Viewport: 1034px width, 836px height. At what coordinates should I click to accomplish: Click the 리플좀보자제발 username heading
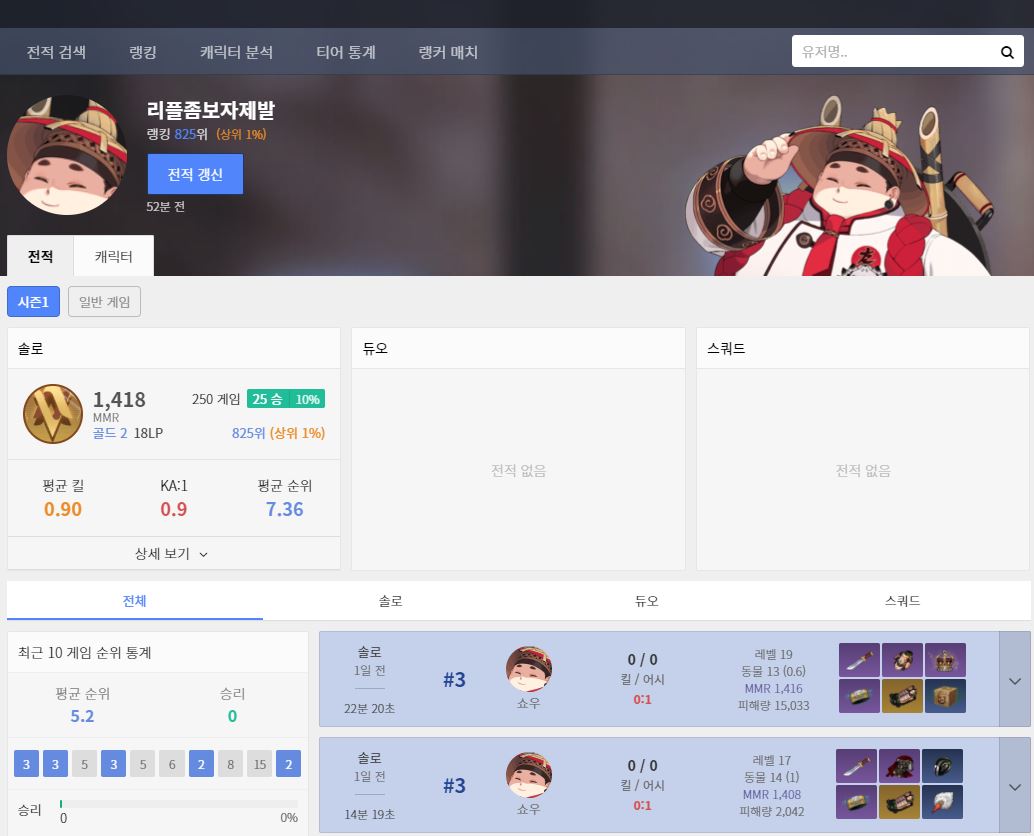tap(210, 109)
